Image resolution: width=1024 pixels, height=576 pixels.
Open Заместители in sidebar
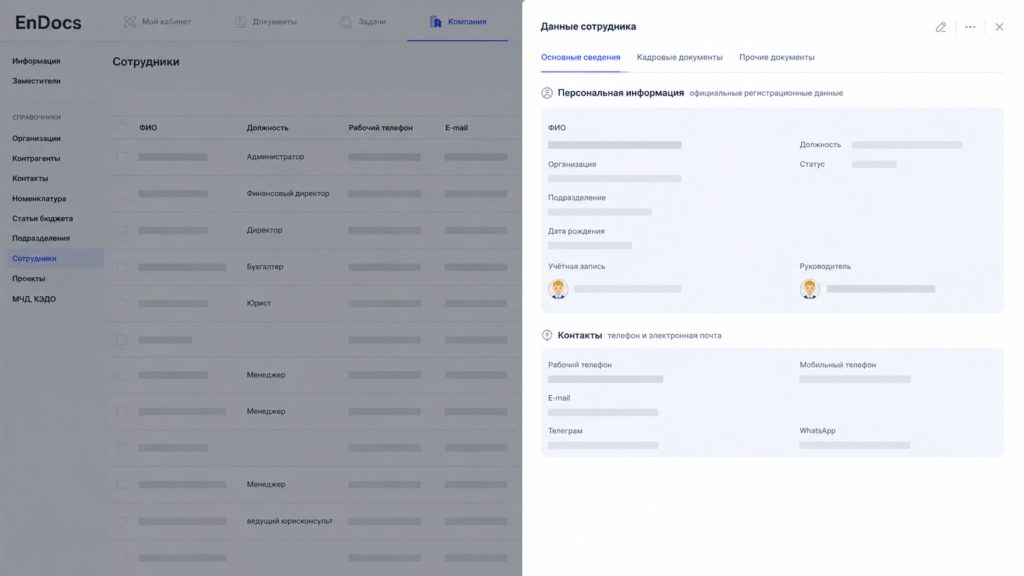[36, 81]
